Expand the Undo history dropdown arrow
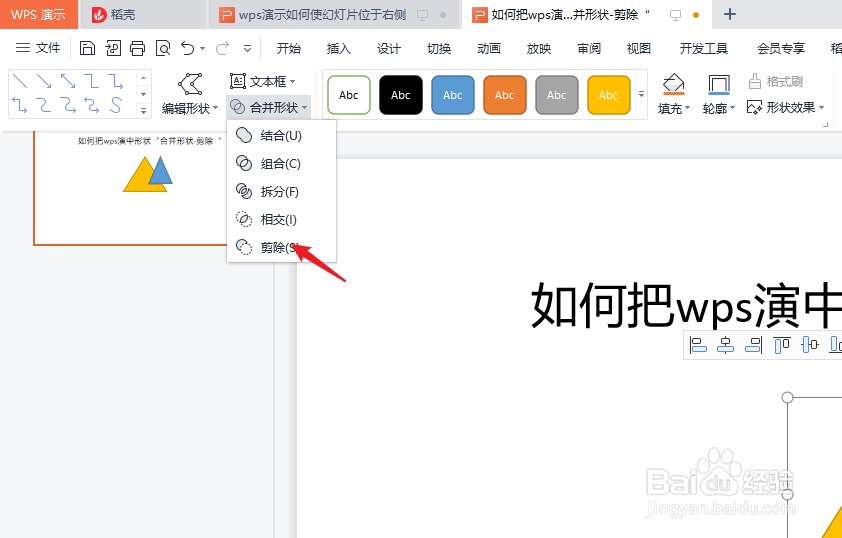The width and height of the screenshot is (842, 538). pyautogui.click(x=202, y=49)
